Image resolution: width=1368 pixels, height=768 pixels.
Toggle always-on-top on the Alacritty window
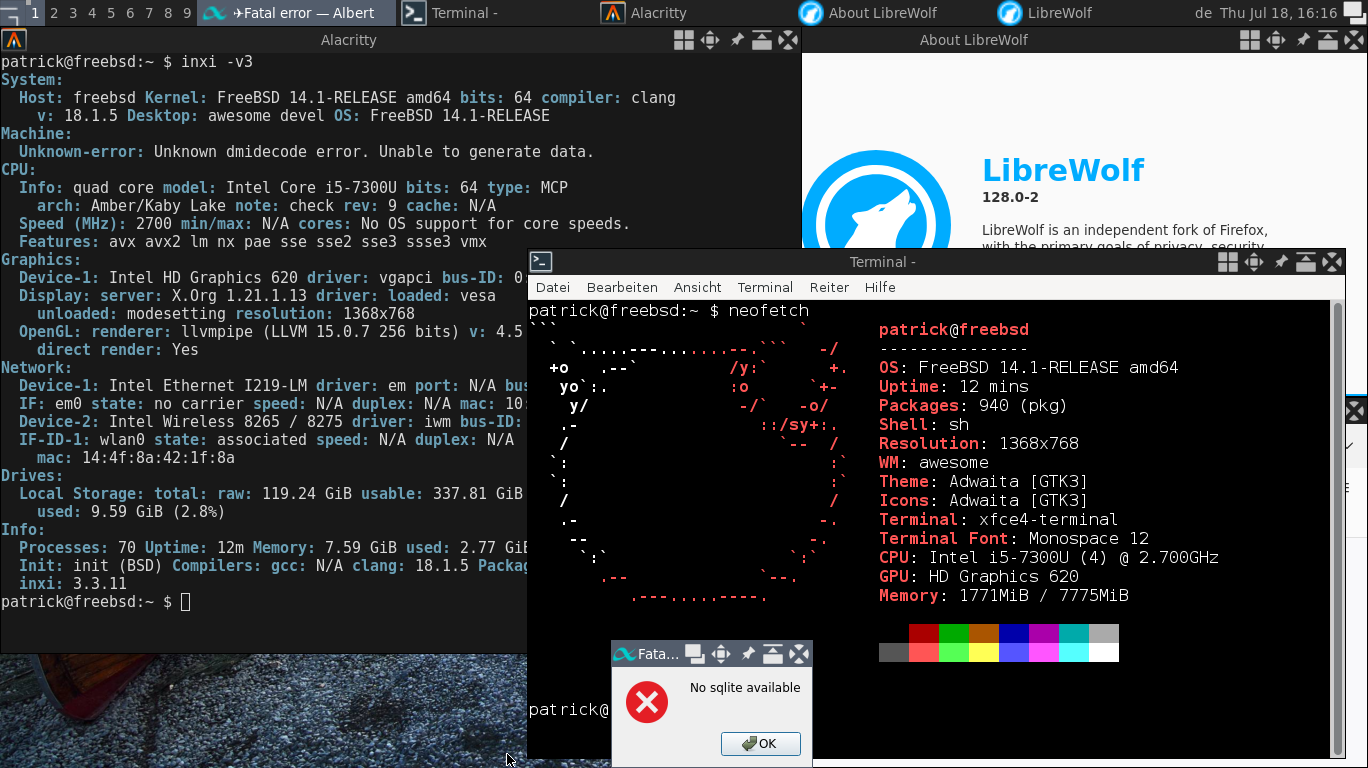pos(762,40)
